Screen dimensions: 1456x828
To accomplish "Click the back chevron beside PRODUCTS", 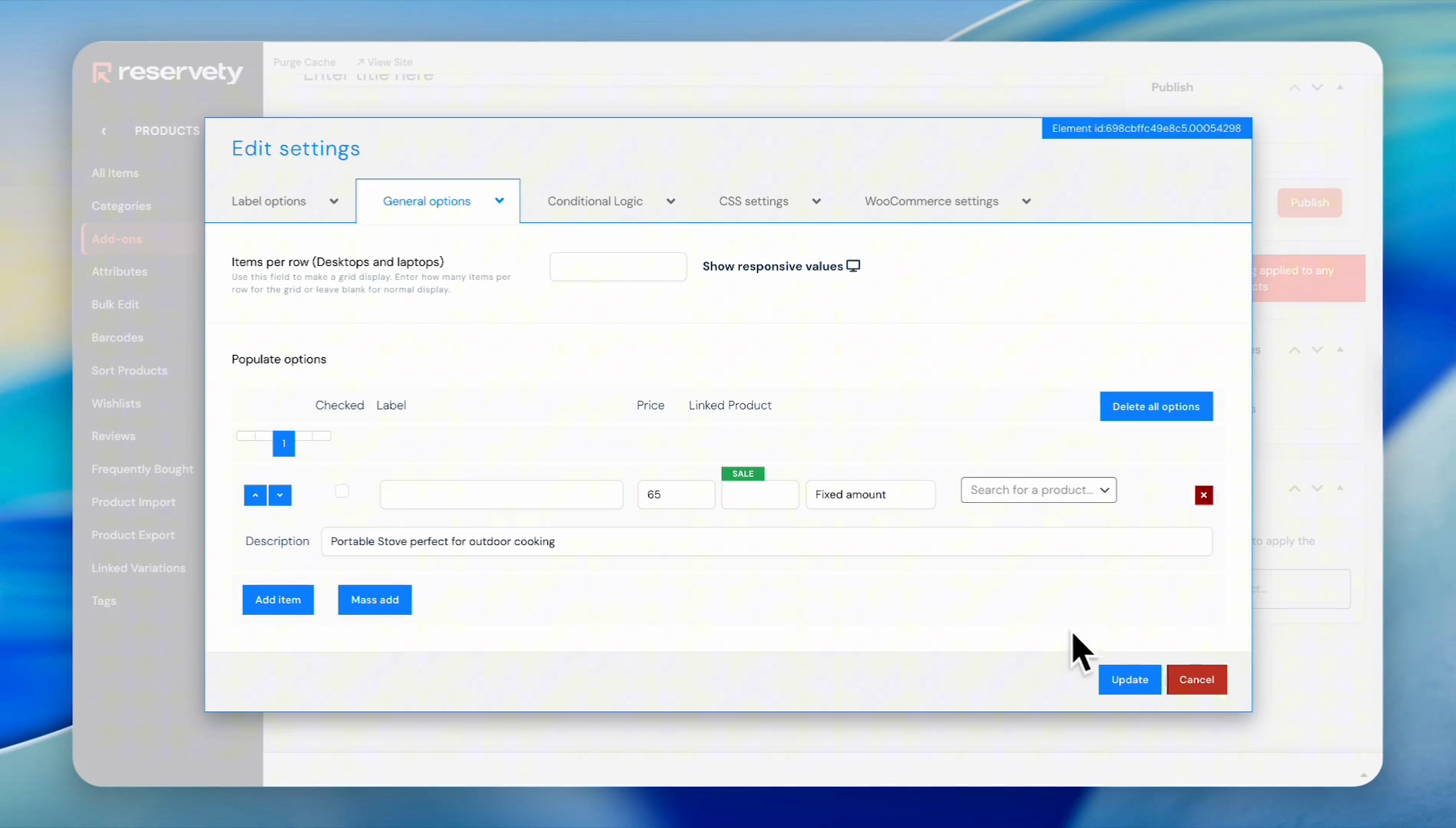I will click(x=104, y=131).
